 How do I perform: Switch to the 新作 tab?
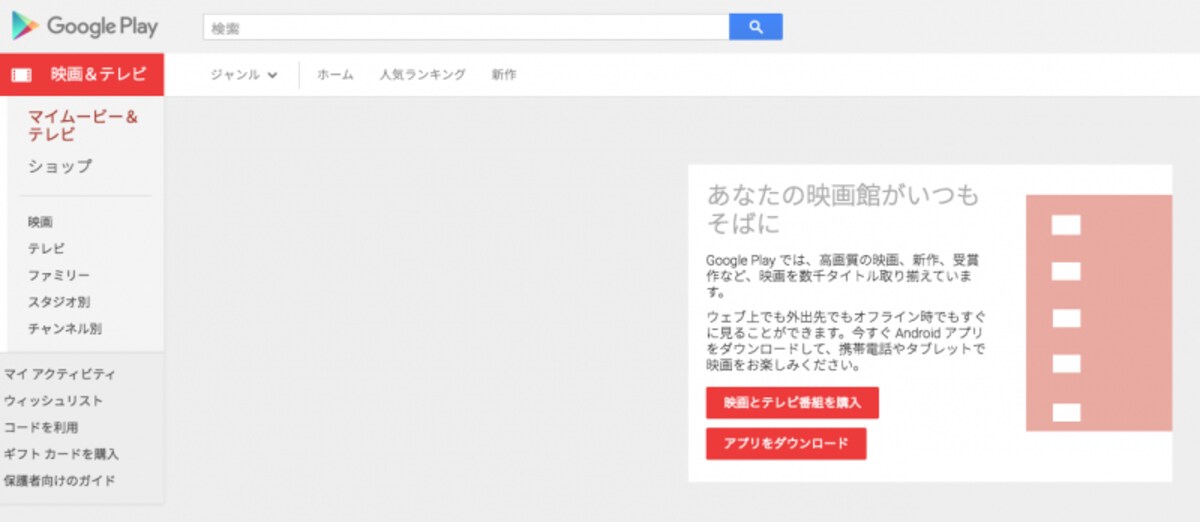point(504,75)
